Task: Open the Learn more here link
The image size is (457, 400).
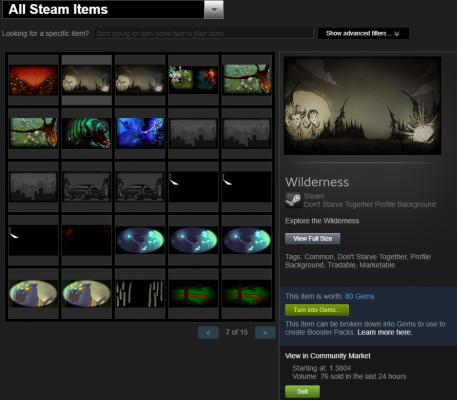Action: click(x=385, y=332)
